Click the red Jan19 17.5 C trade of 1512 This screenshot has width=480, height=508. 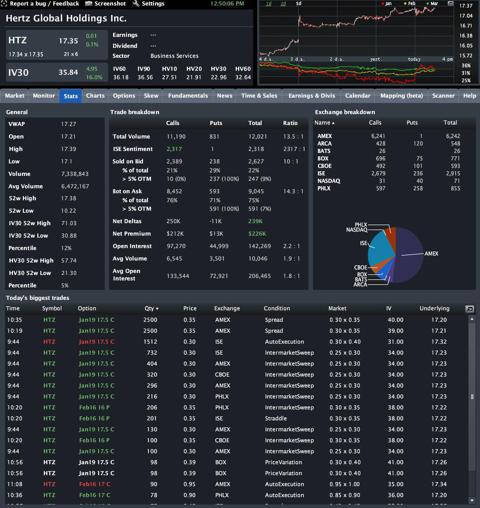coord(235,342)
